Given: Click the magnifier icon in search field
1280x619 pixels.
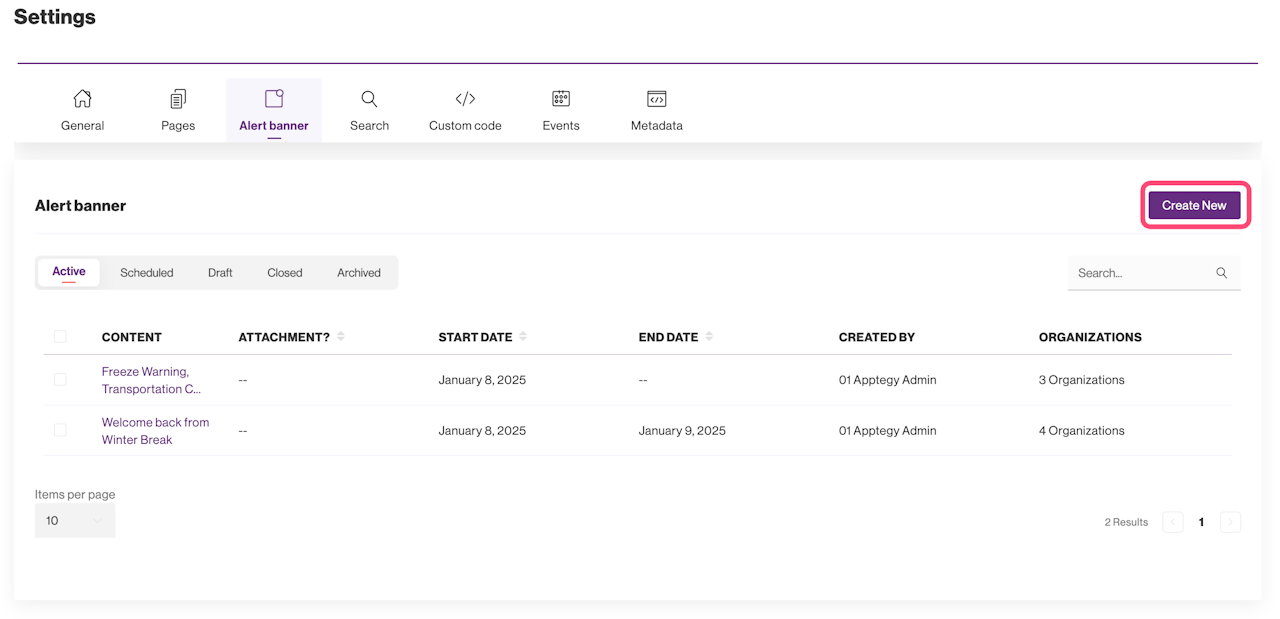Looking at the screenshot, I should 1221,273.
